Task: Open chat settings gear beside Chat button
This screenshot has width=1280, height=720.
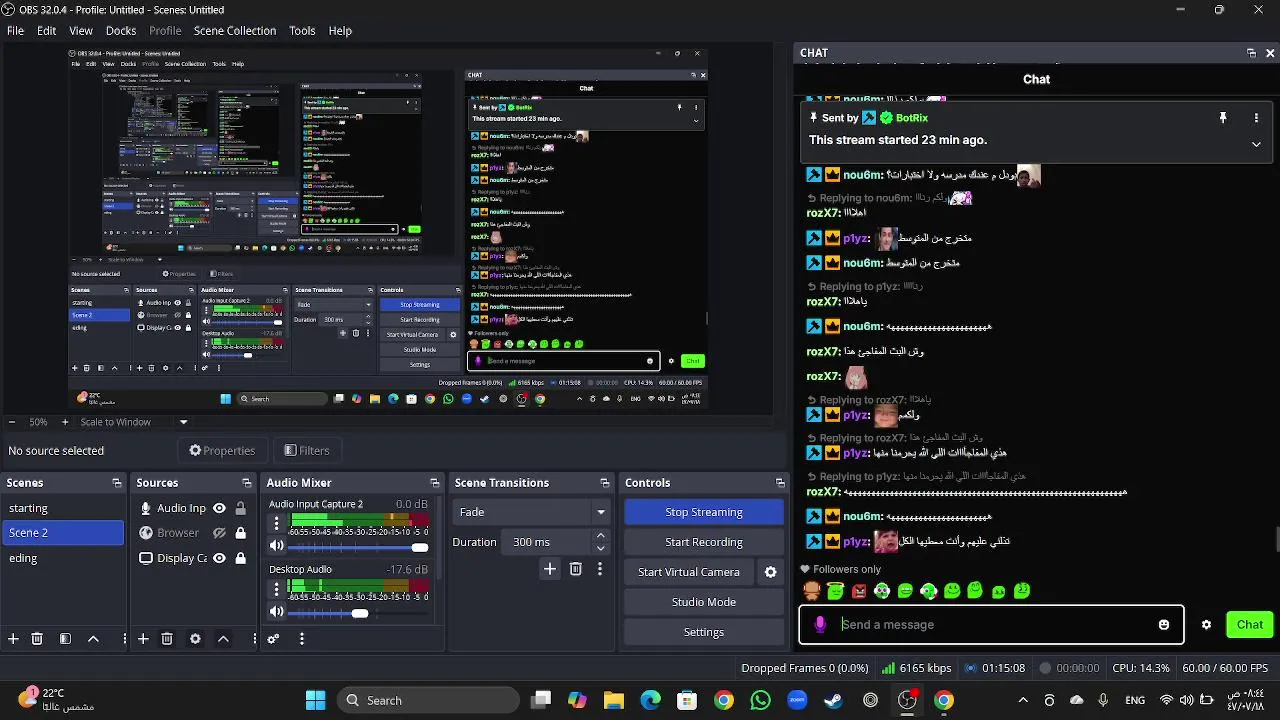Action: pyautogui.click(x=1206, y=625)
